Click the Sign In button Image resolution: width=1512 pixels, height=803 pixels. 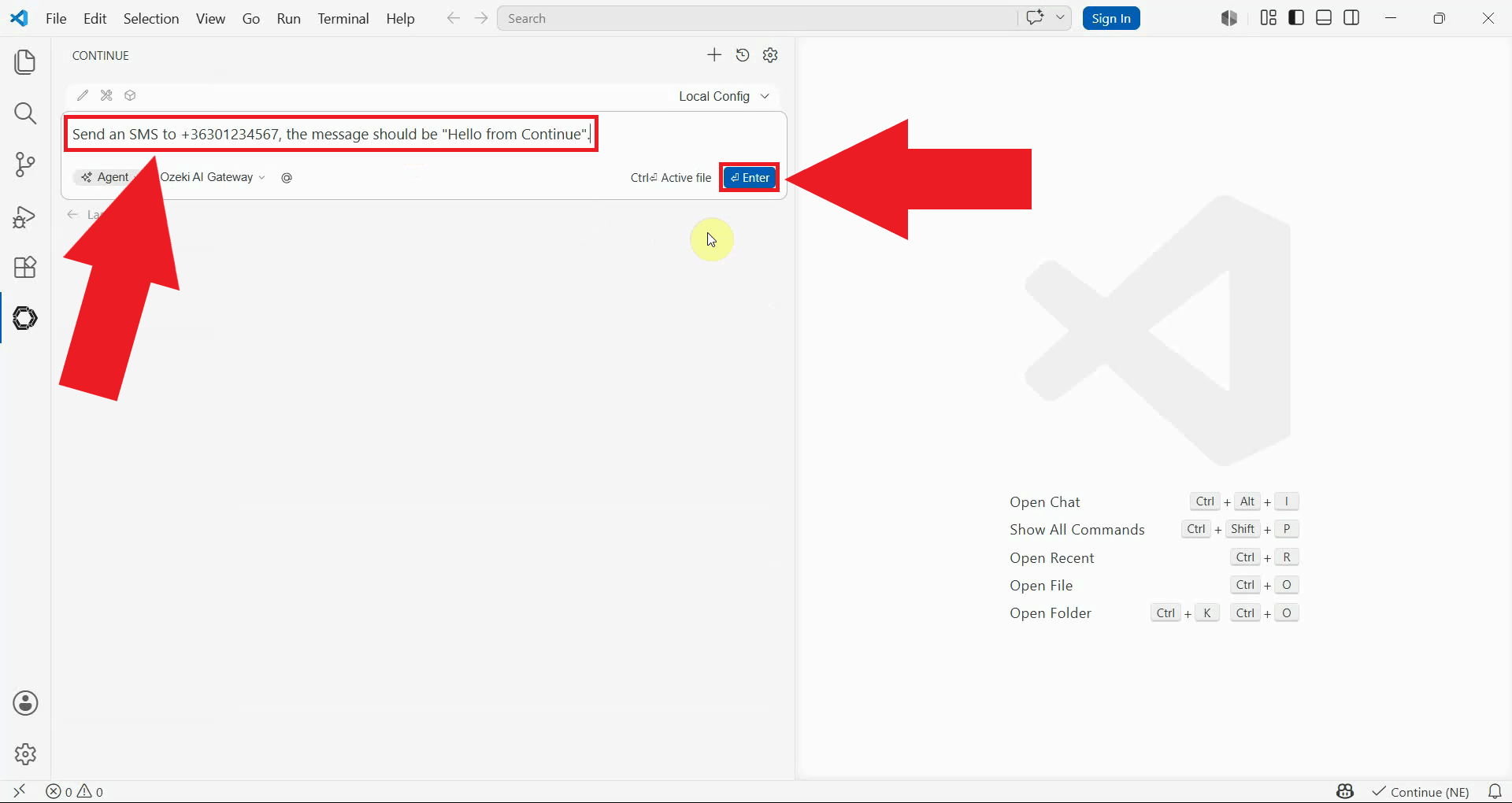coord(1111,18)
